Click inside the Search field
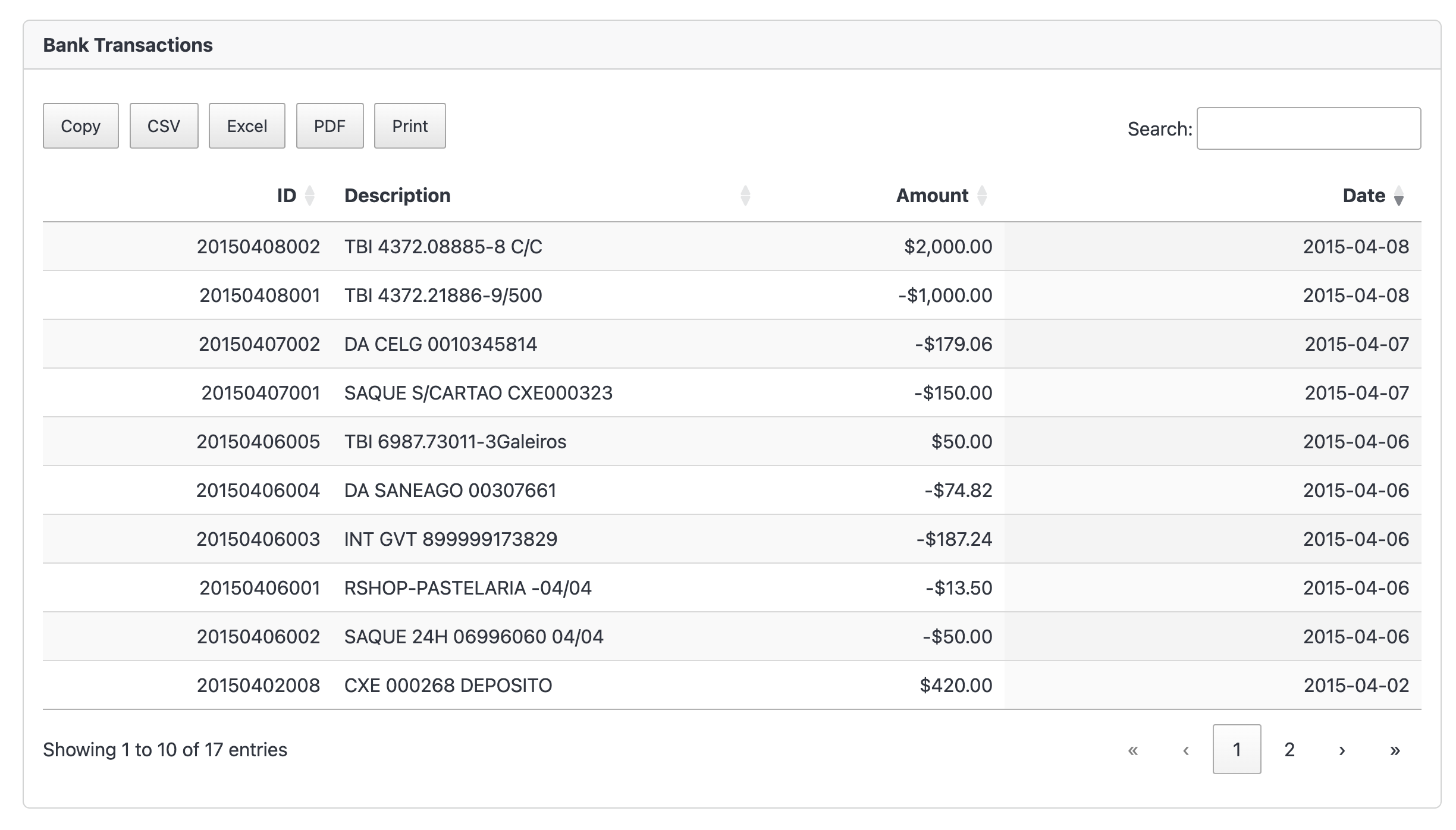The height and width of the screenshot is (830, 1456). (x=1308, y=128)
